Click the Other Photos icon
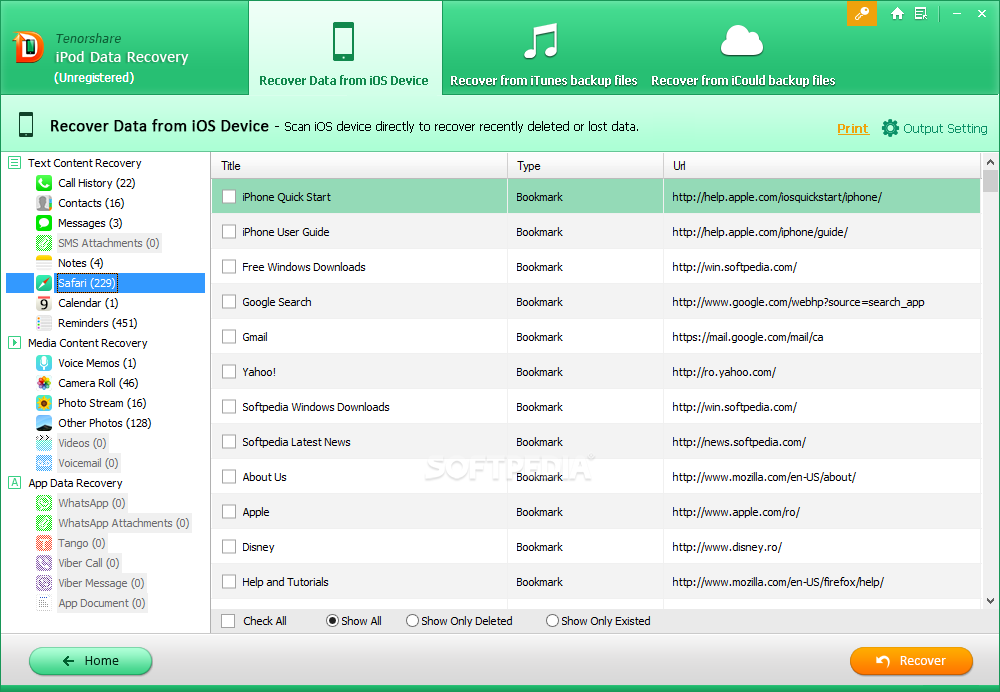This screenshot has width=1000, height=692. click(44, 423)
